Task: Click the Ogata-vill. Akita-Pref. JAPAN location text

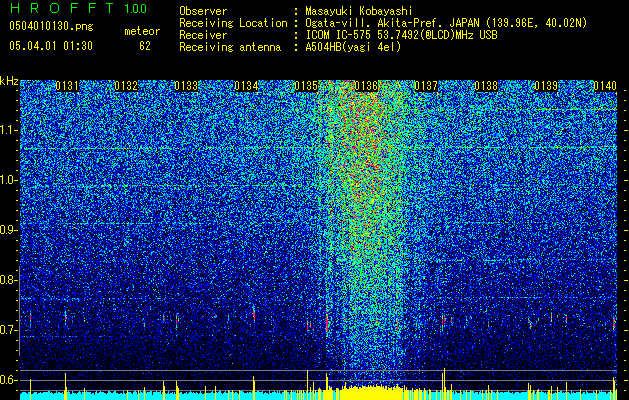Action: click(x=446, y=23)
